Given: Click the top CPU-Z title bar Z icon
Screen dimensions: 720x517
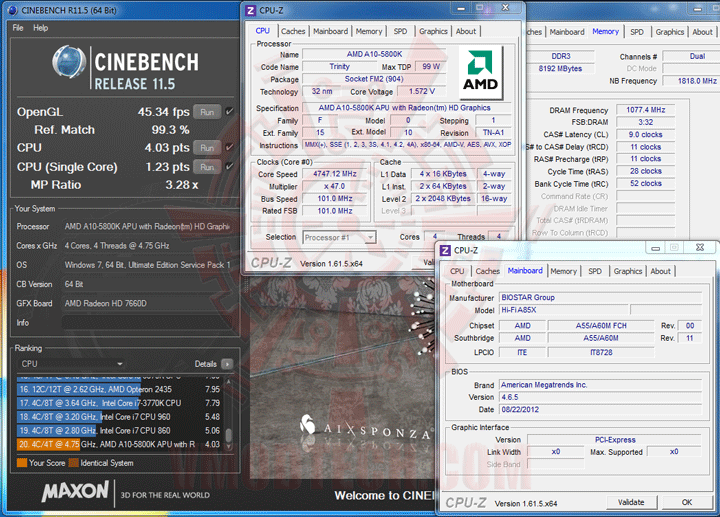Looking at the screenshot, I should [x=250, y=11].
